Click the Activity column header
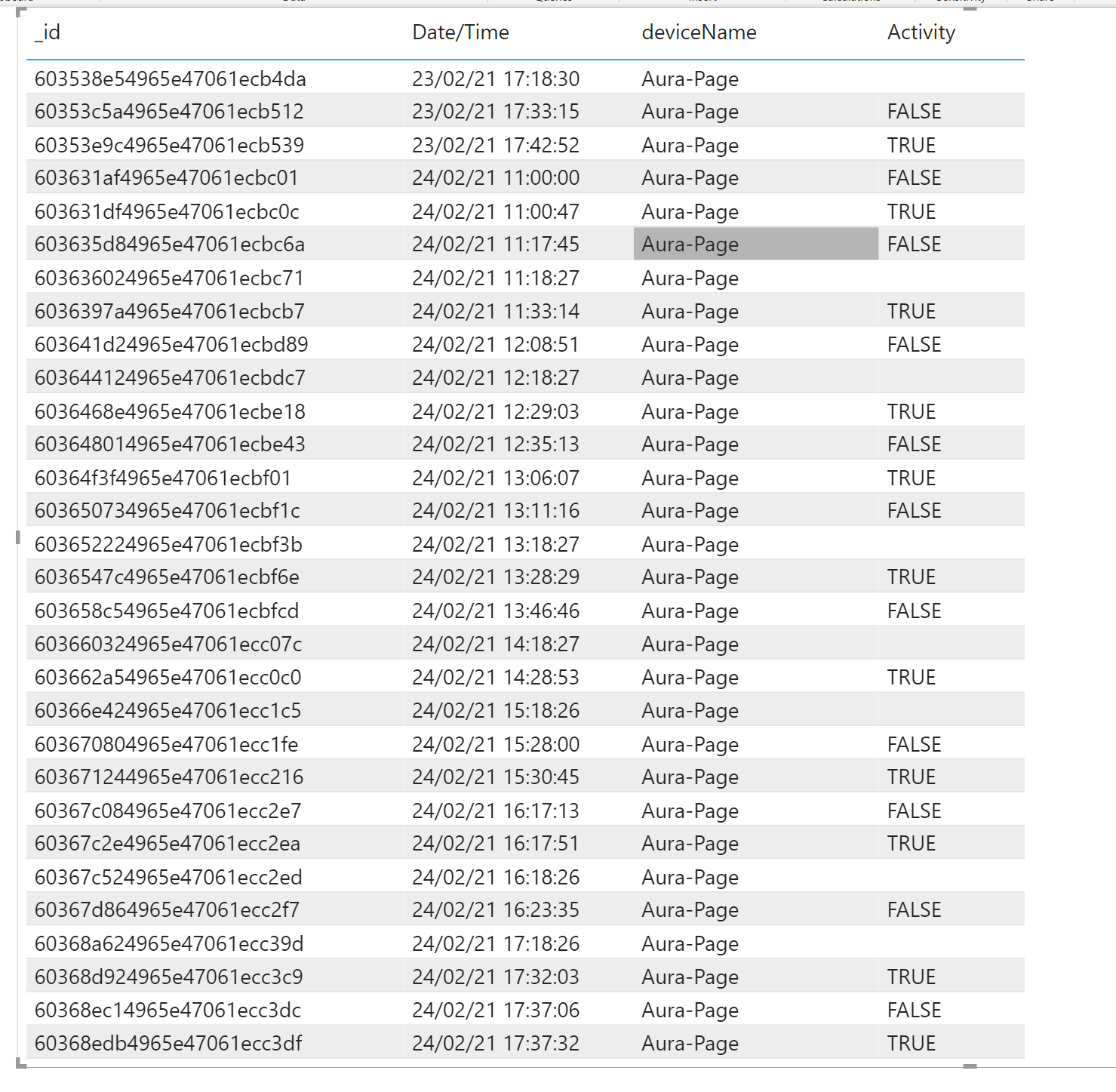 921,32
